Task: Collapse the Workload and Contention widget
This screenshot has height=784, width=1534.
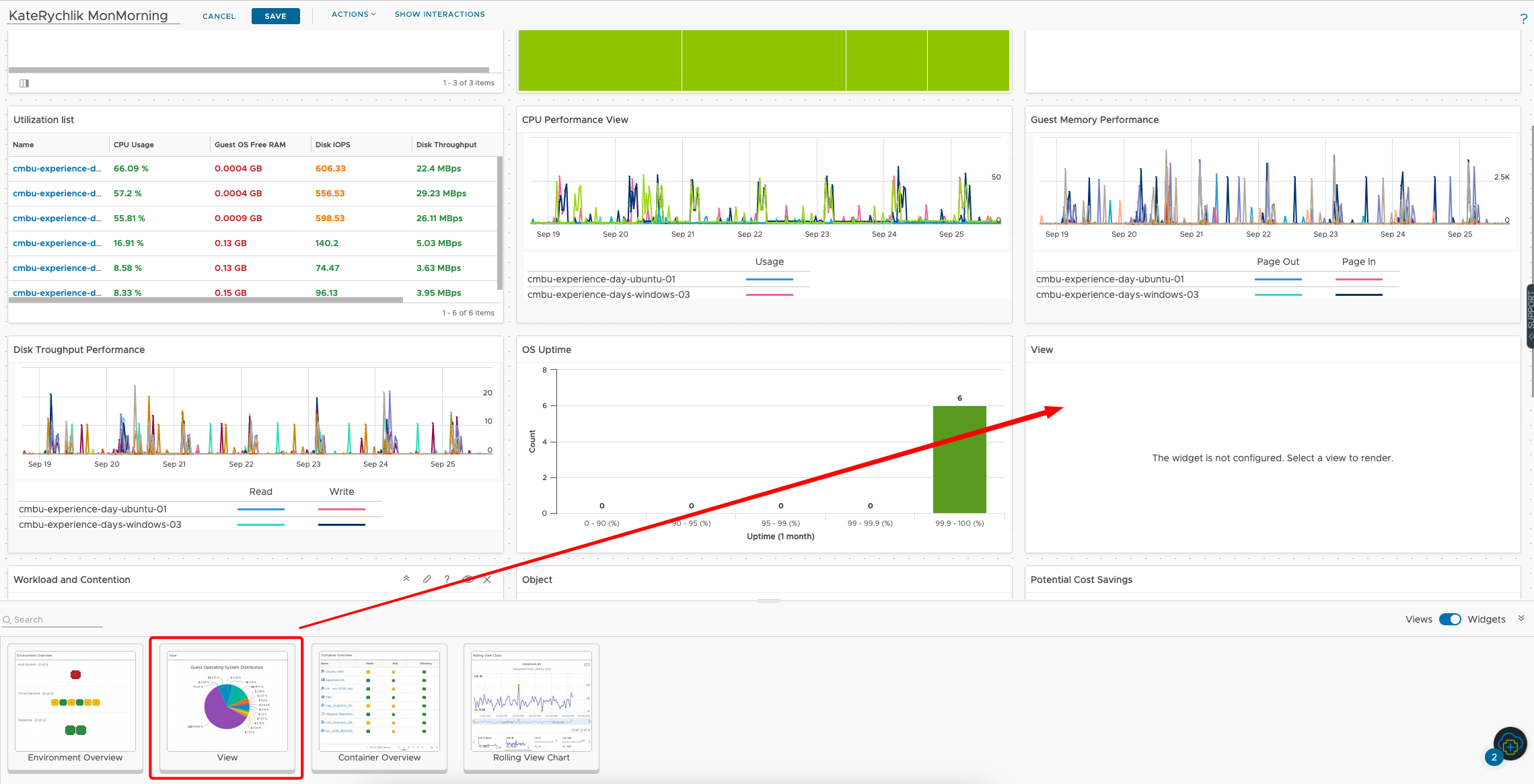Action: [x=407, y=579]
